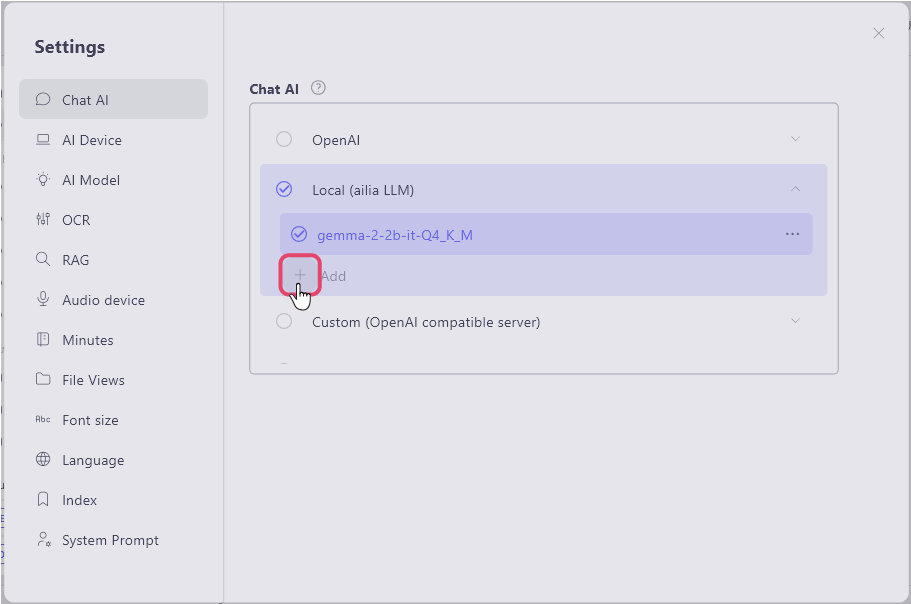Open the Minutes settings tab
The width and height of the screenshot is (911, 604).
tap(88, 340)
